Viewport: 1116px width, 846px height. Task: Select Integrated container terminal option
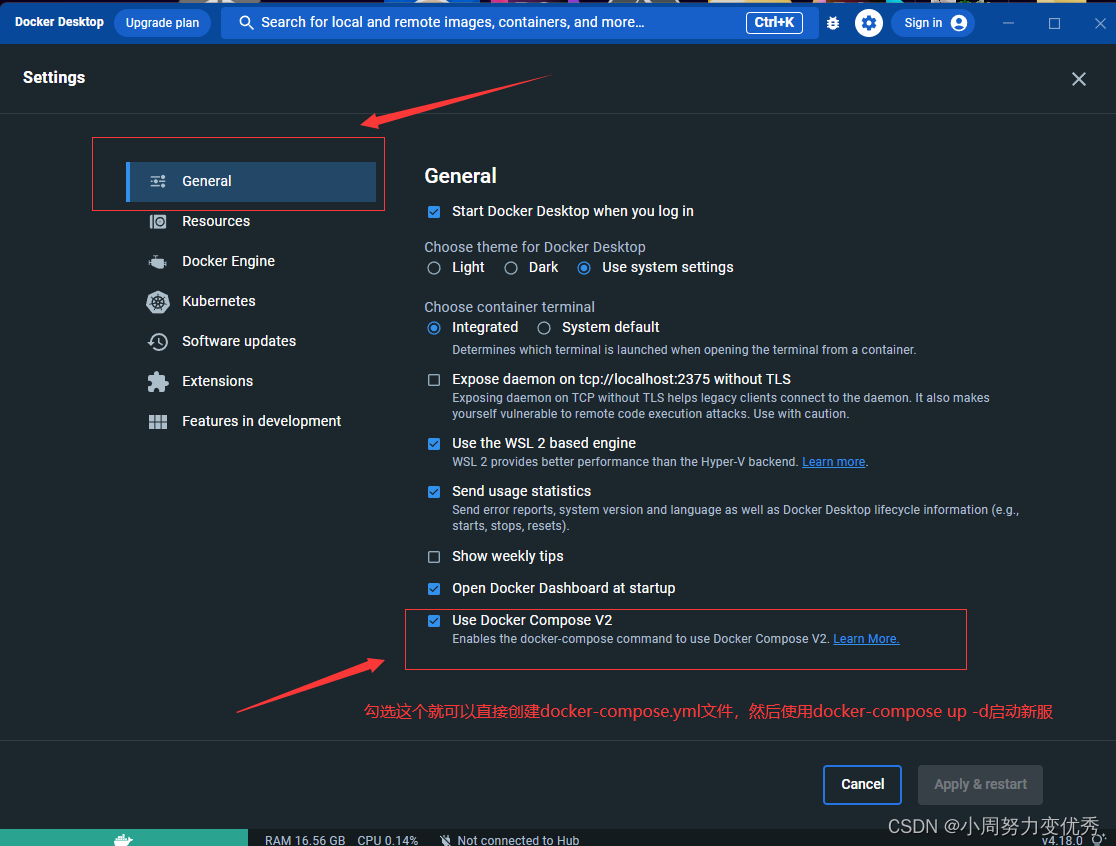click(433, 328)
